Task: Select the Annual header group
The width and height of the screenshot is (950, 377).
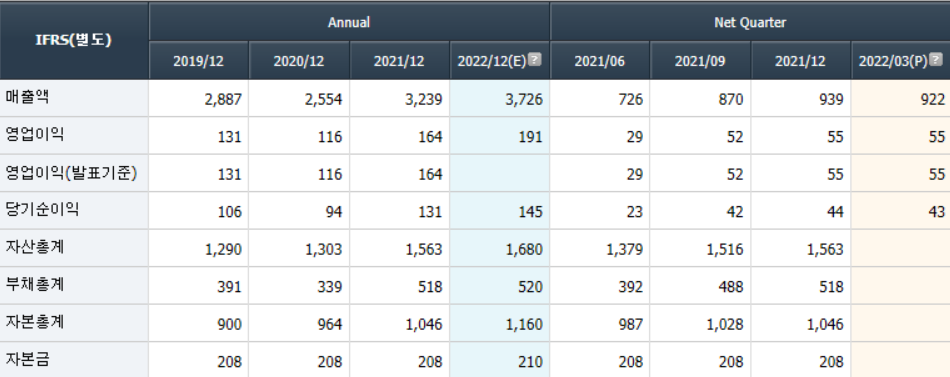Action: click(x=349, y=22)
